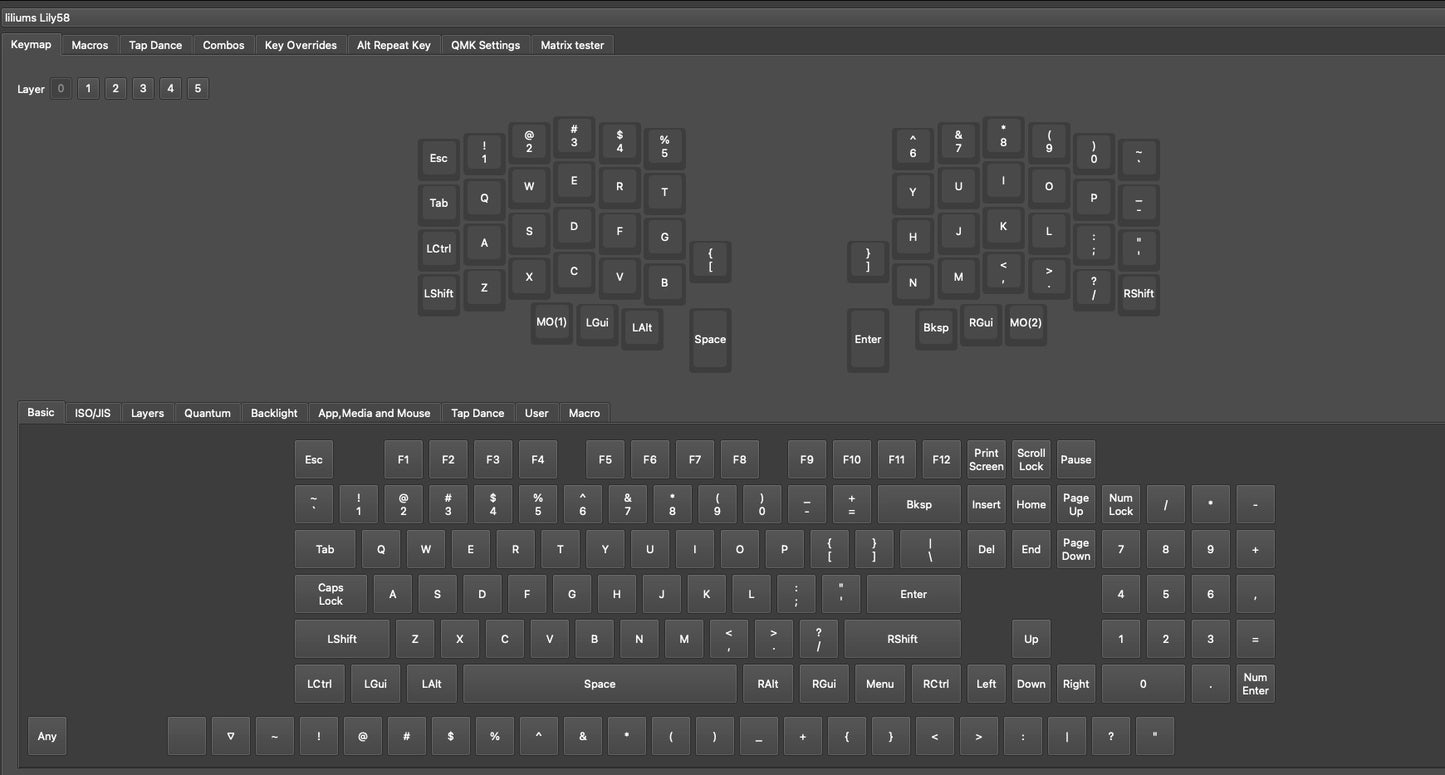Choose the Page Up keycode
Screen dimensions: 1445x775
point(1076,505)
